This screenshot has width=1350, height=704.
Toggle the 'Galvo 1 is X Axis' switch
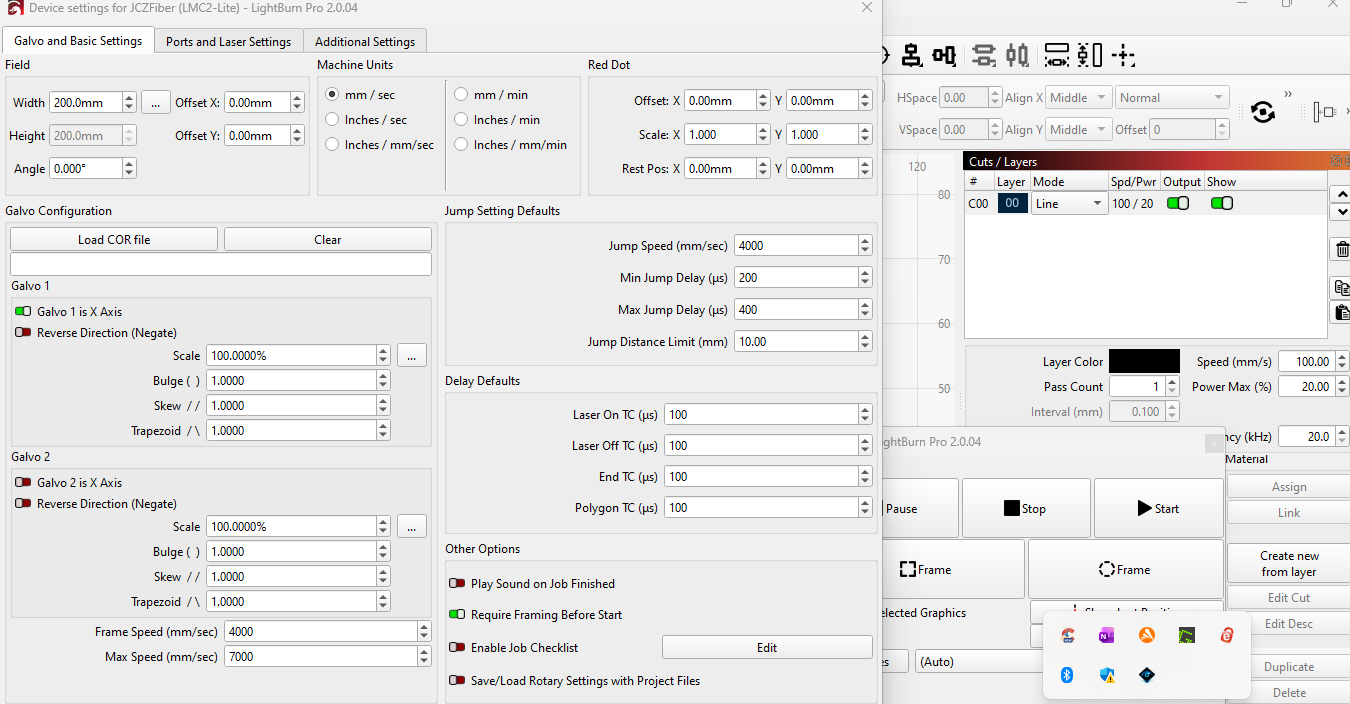(23, 312)
